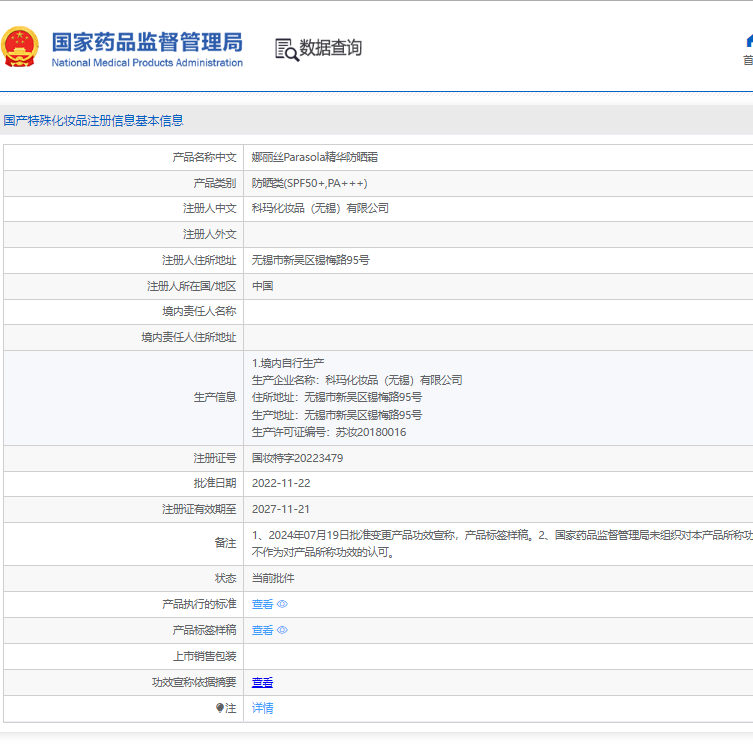The image size is (753, 753).
Task: Click the 数据查询 heading text
Action: click(330, 48)
